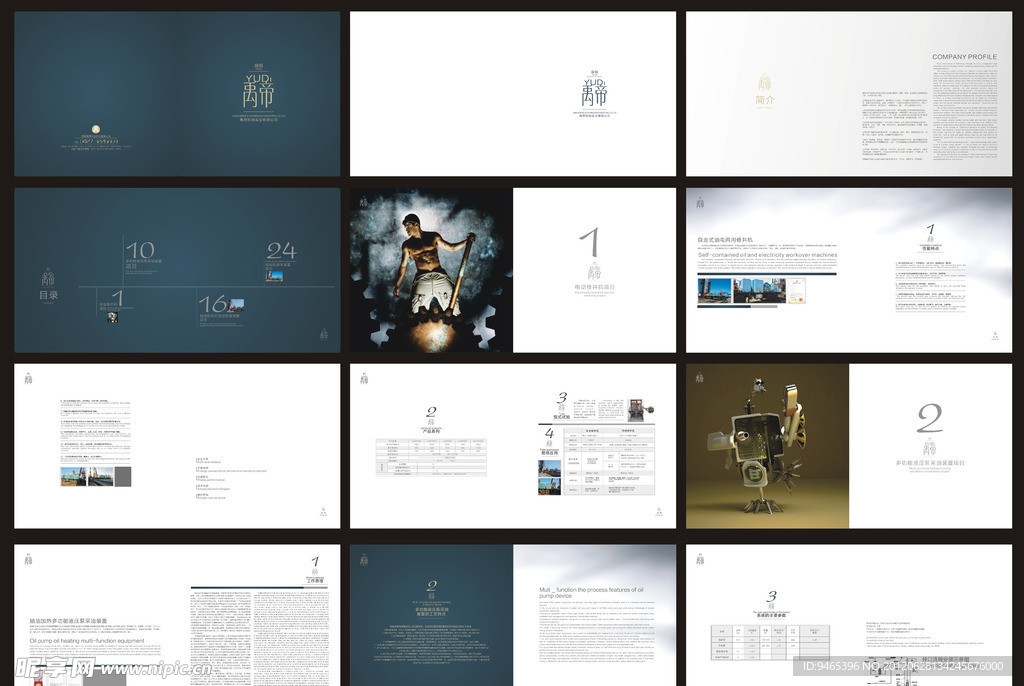Click the gray square next to oilfield photos
Viewport: 1024px width, 686px height.
122,476
